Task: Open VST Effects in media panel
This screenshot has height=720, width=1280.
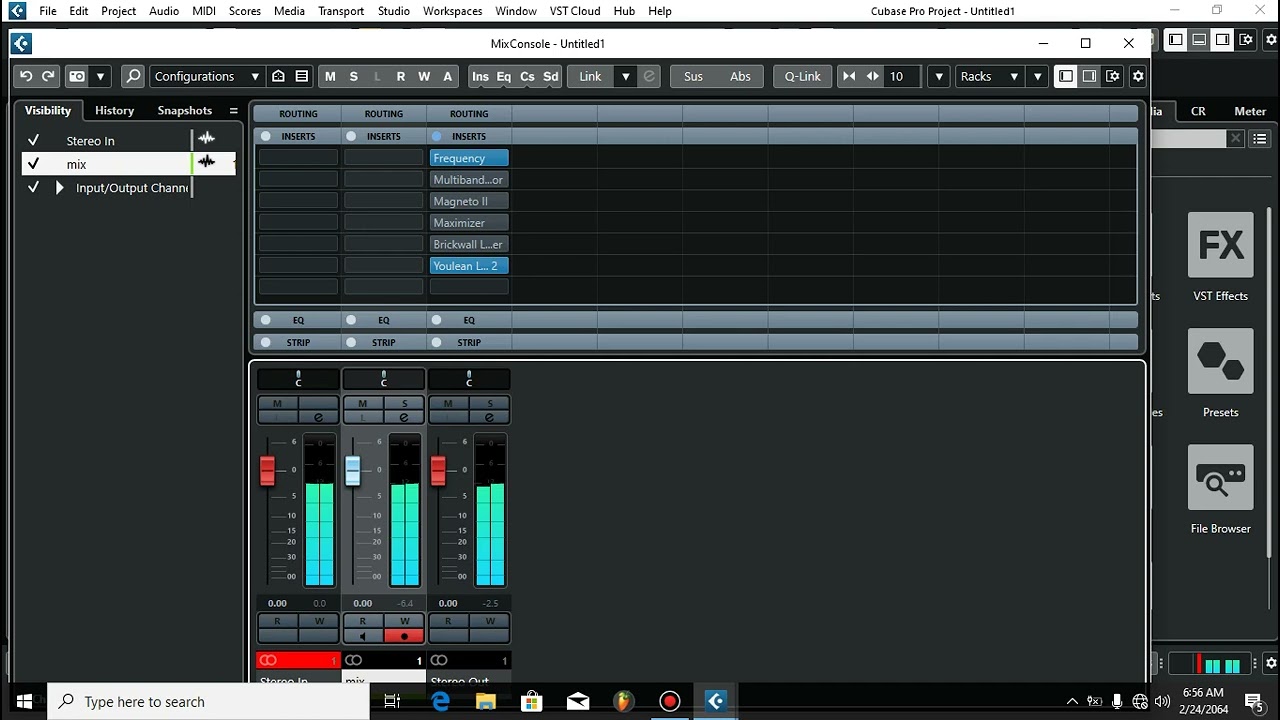Action: click(1220, 257)
